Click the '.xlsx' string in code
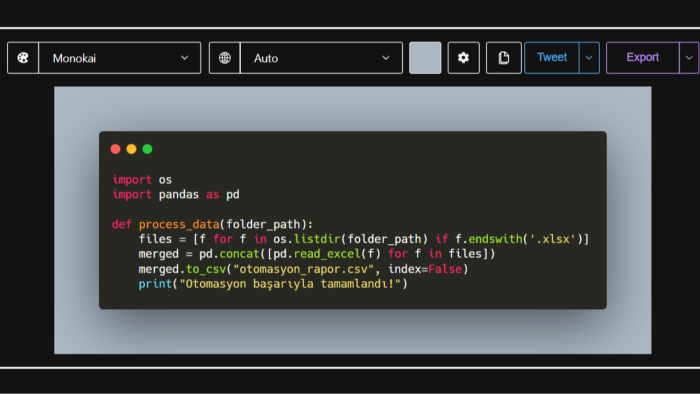The image size is (700, 394). 553,239
